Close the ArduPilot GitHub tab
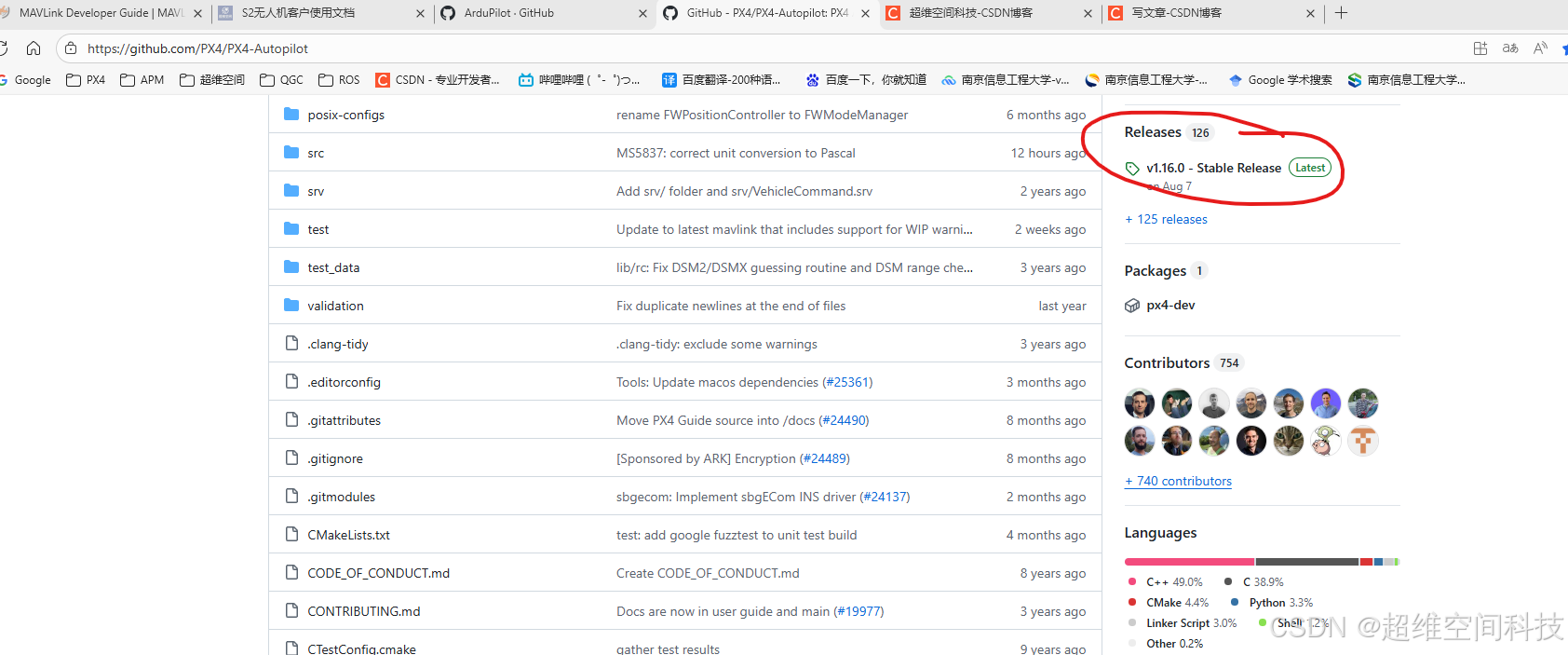This screenshot has height=655, width=1568. pos(643,13)
